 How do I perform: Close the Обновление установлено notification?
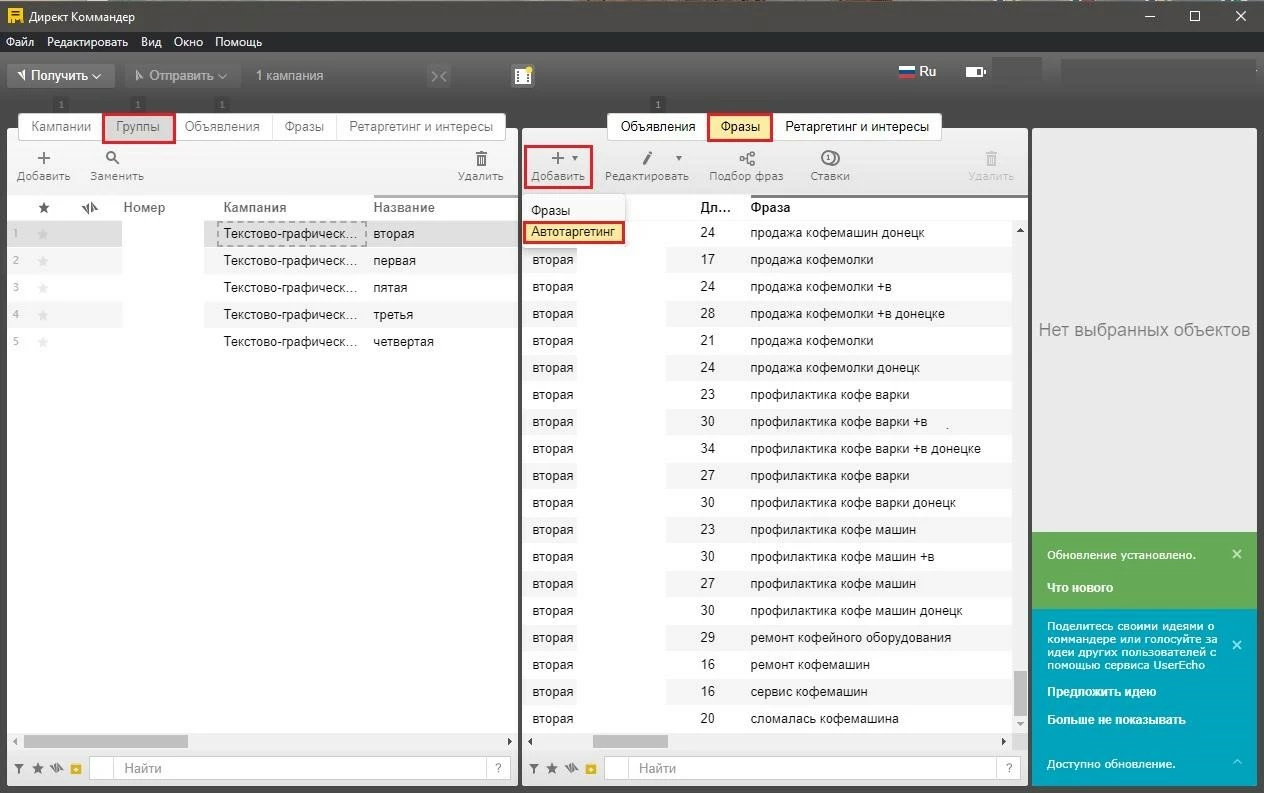pyautogui.click(x=1237, y=554)
